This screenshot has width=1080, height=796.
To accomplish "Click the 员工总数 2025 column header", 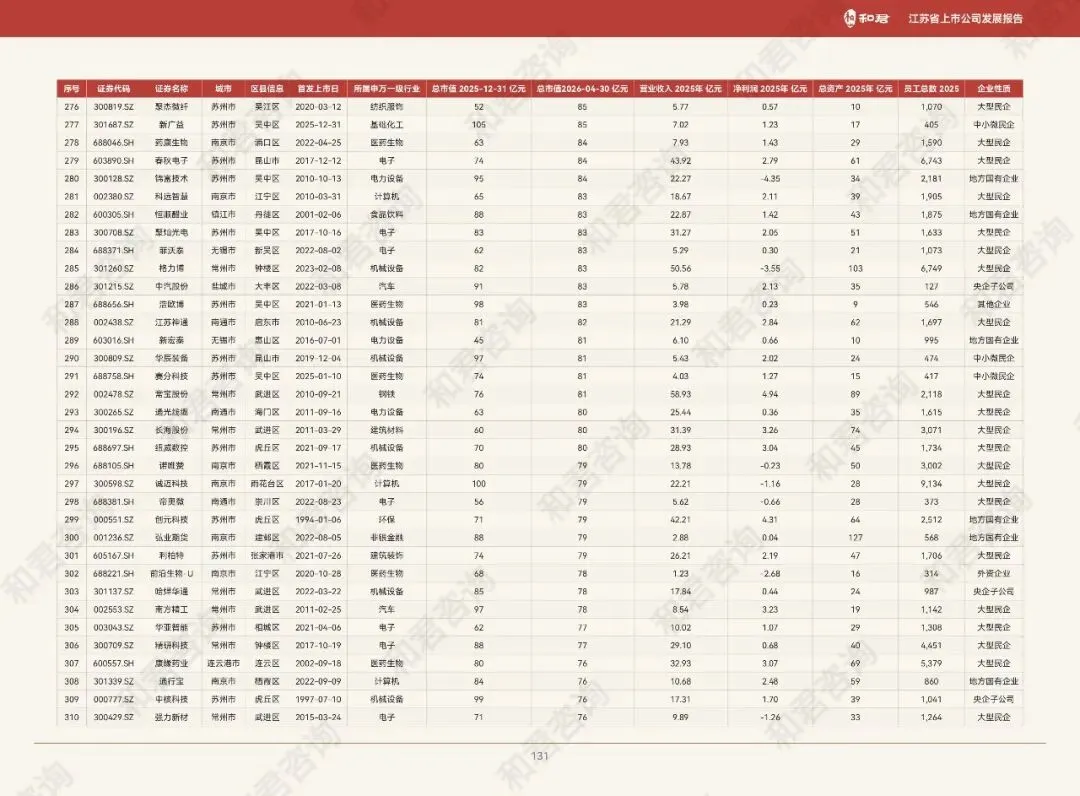I will 931,89.
